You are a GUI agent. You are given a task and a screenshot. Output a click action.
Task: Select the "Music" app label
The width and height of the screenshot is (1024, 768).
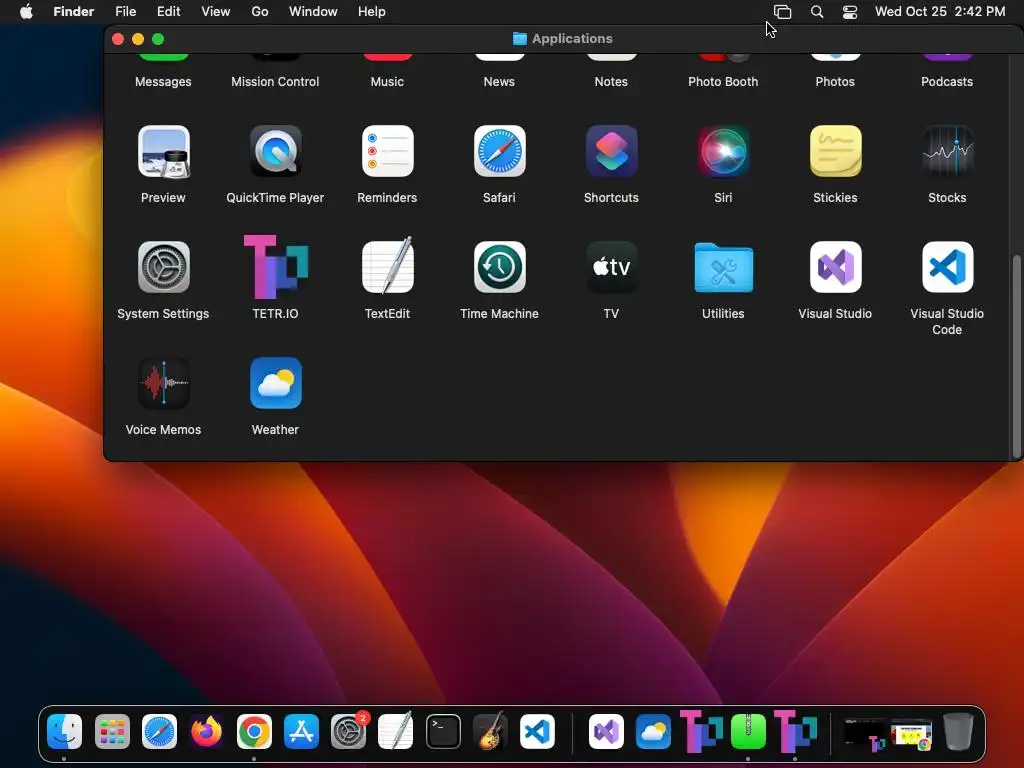tap(387, 82)
